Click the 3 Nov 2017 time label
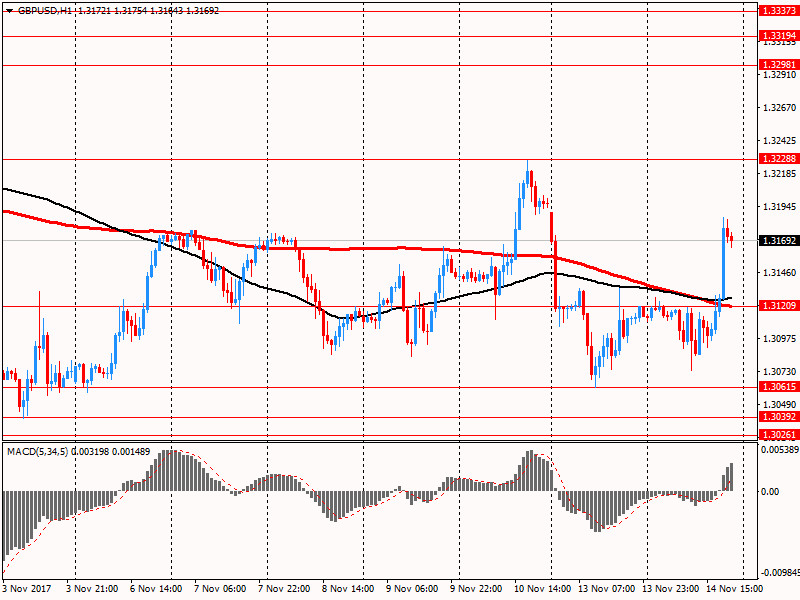Image resolution: width=800 pixels, height=600 pixels. [27, 589]
